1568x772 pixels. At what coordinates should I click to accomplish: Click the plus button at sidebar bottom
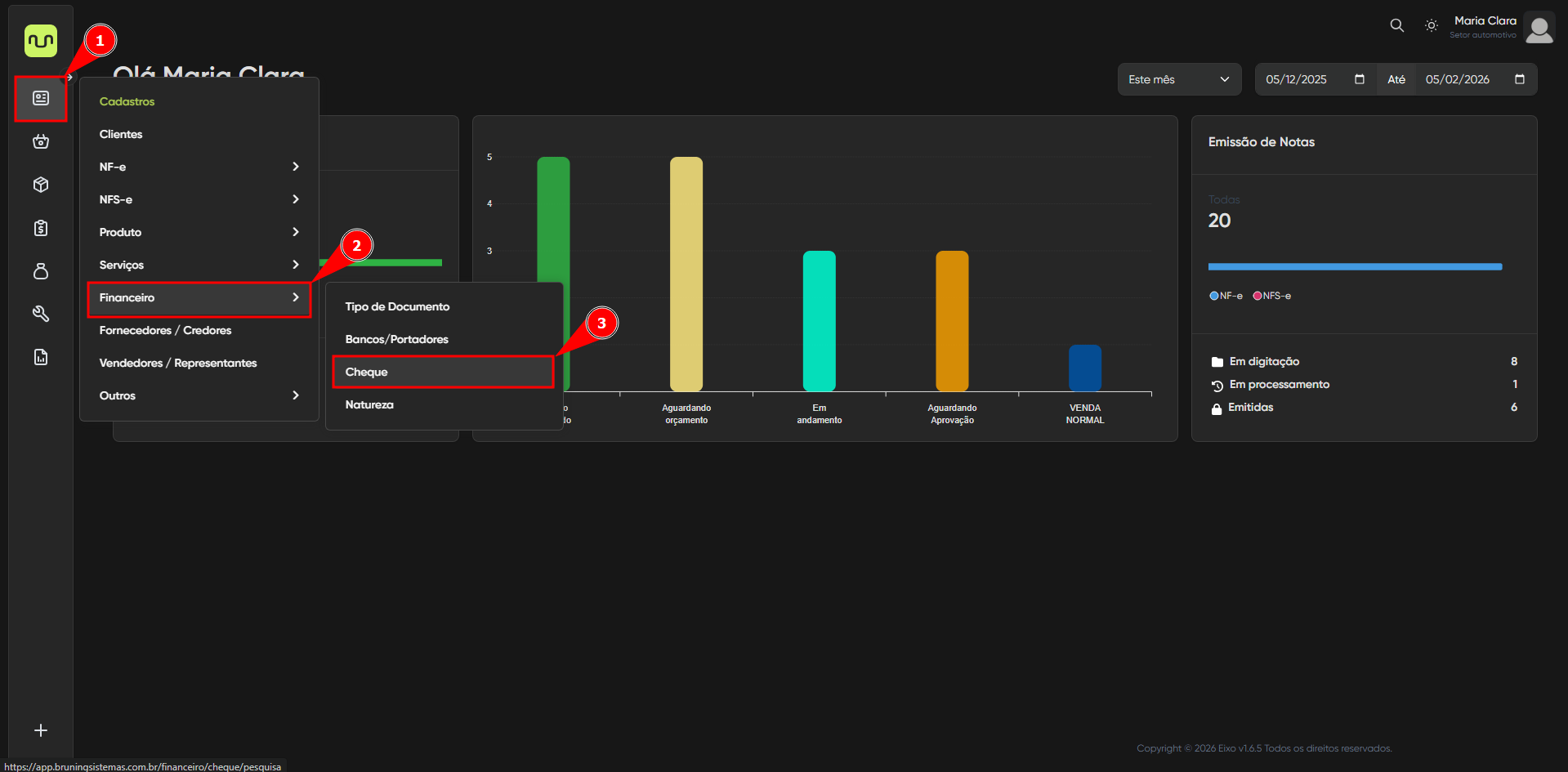pos(41,730)
